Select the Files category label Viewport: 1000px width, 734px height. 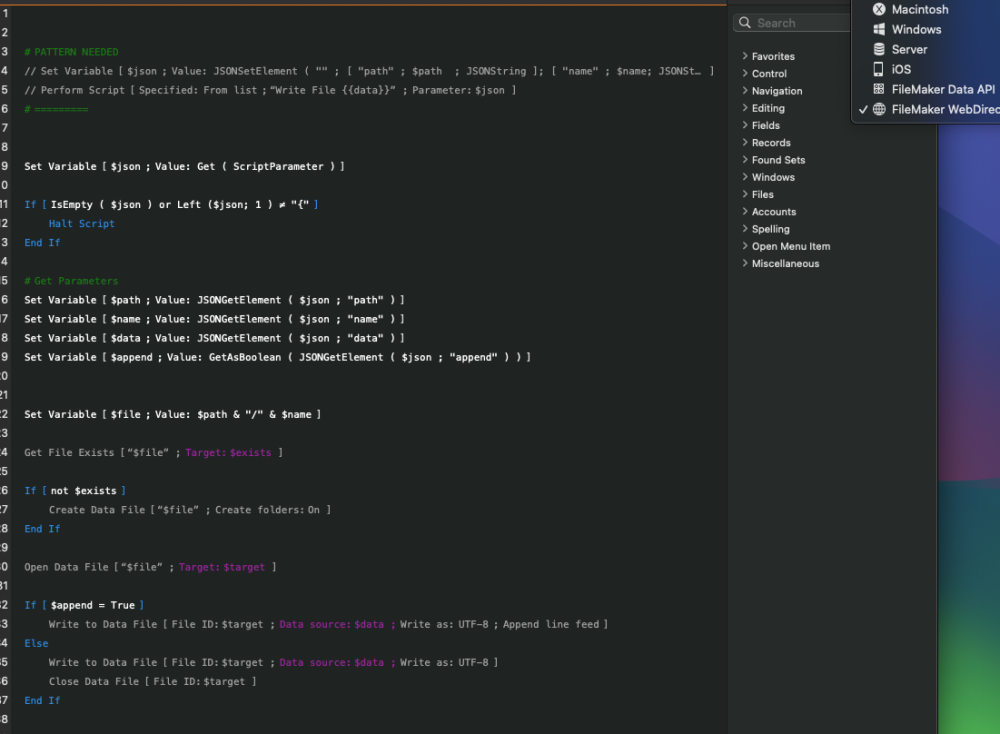pyautogui.click(x=763, y=195)
